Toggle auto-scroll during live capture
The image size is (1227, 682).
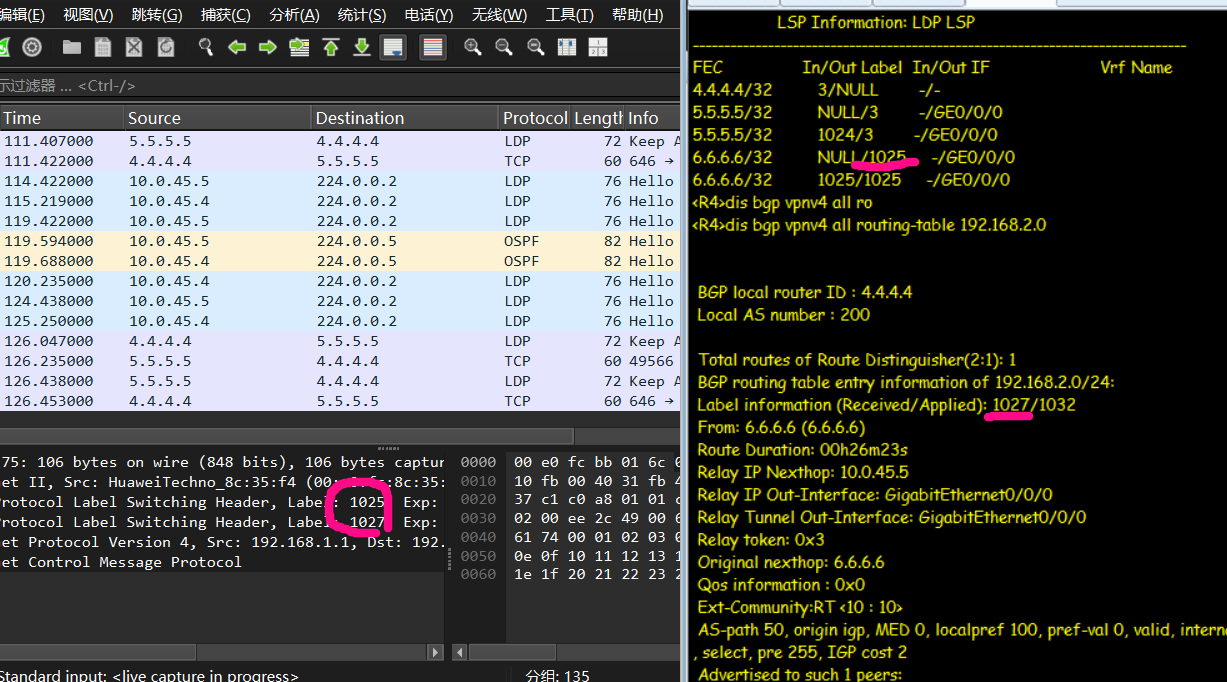click(x=393, y=47)
